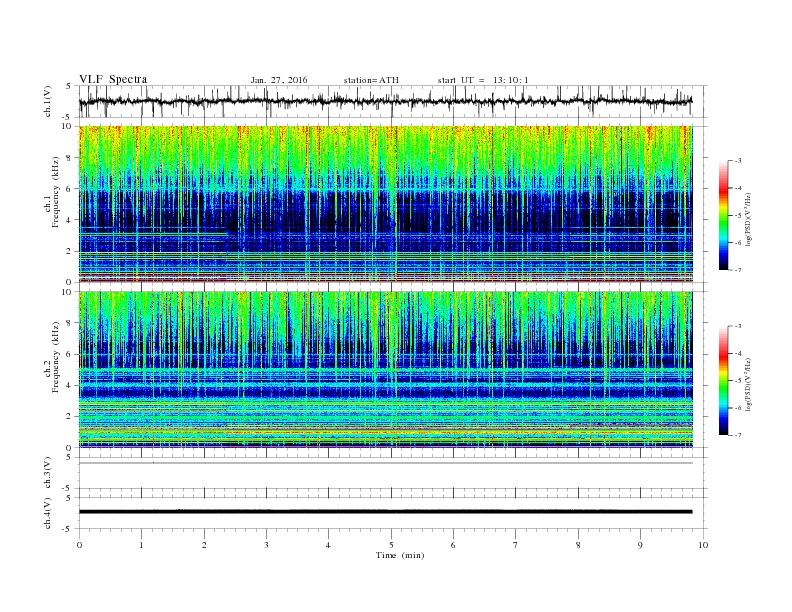Click time axis tick label '5'
792x612 pixels.
(x=391, y=545)
